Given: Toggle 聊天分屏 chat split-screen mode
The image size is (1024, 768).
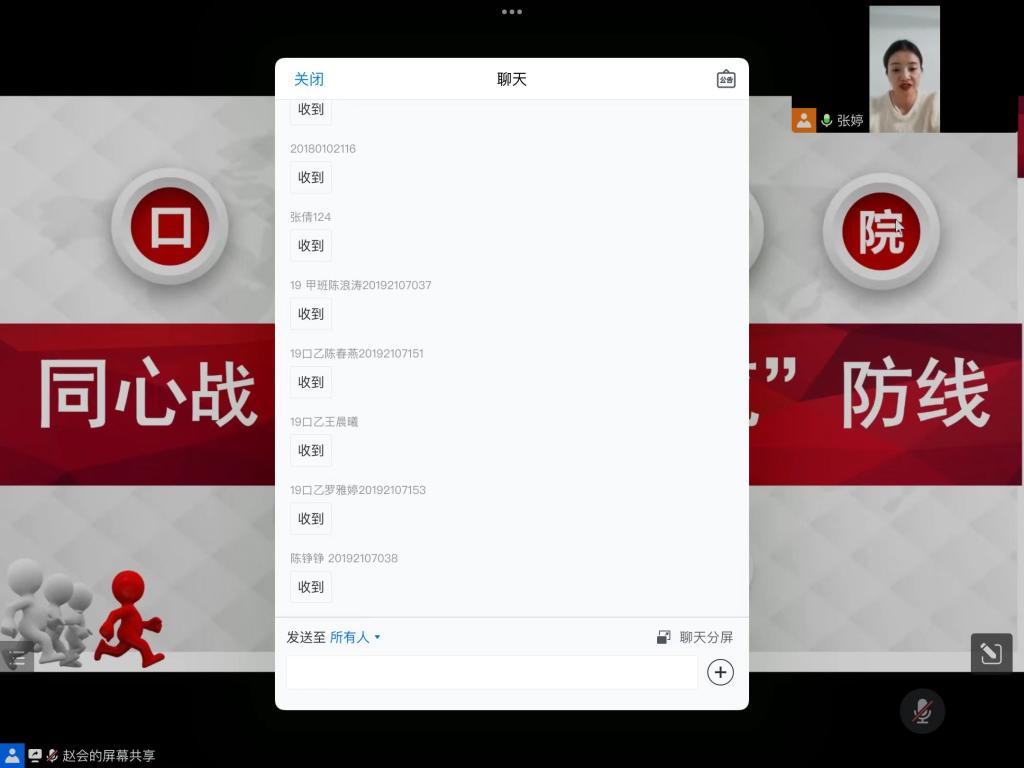Looking at the screenshot, I should pos(696,637).
